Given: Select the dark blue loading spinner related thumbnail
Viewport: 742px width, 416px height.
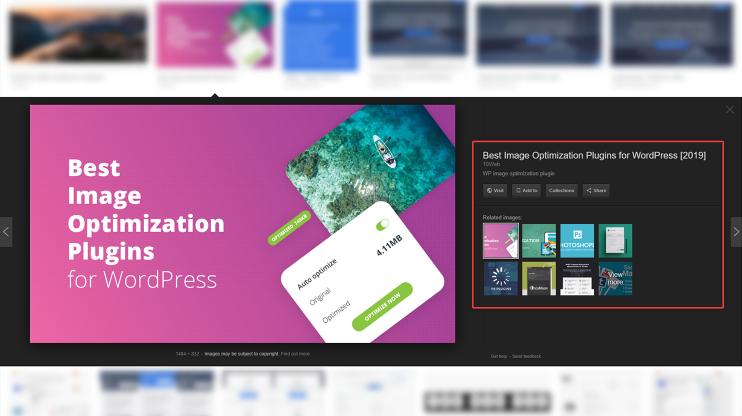Looking at the screenshot, I should 501,279.
